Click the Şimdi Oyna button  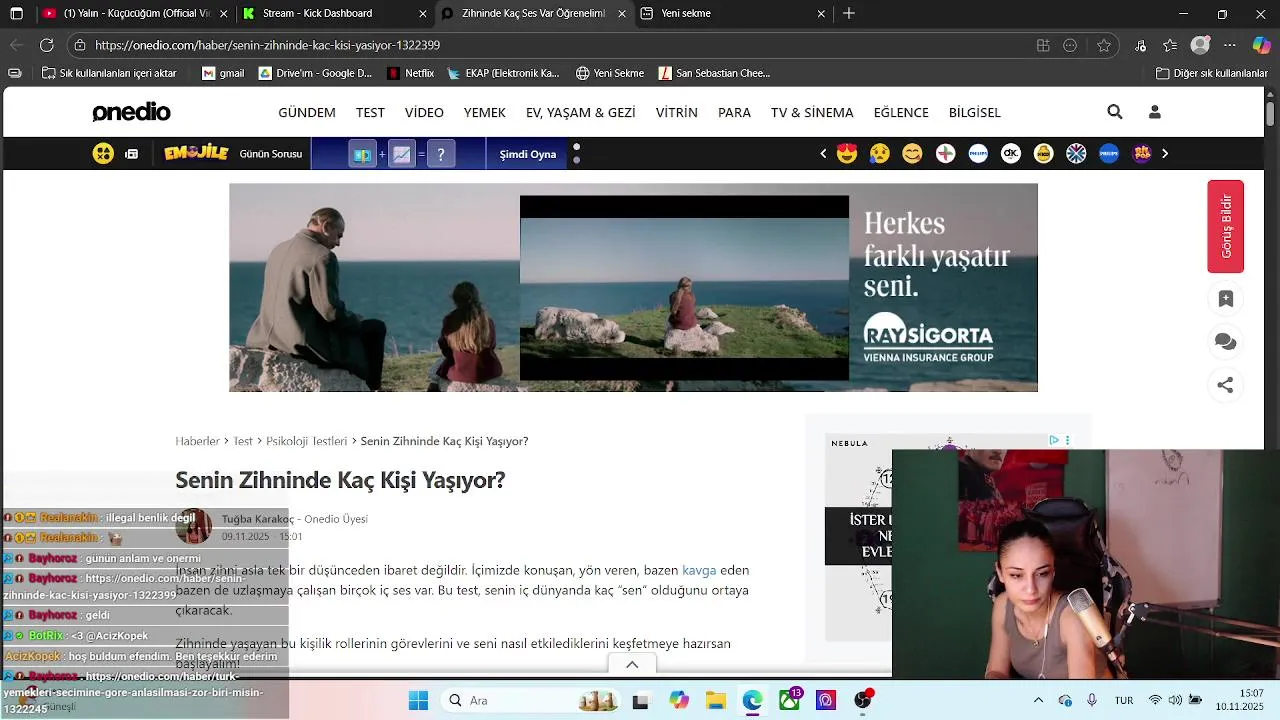click(x=528, y=154)
